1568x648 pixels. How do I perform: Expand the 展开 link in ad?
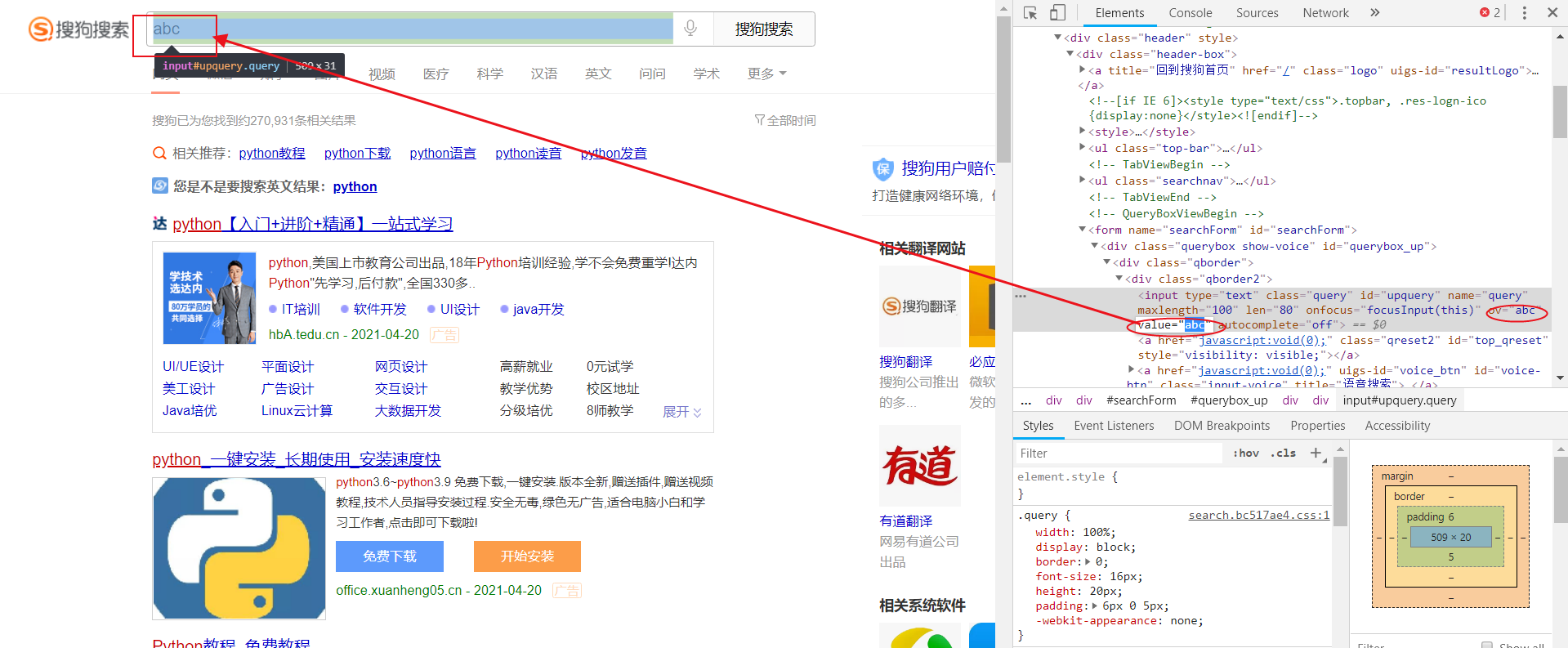click(x=682, y=412)
